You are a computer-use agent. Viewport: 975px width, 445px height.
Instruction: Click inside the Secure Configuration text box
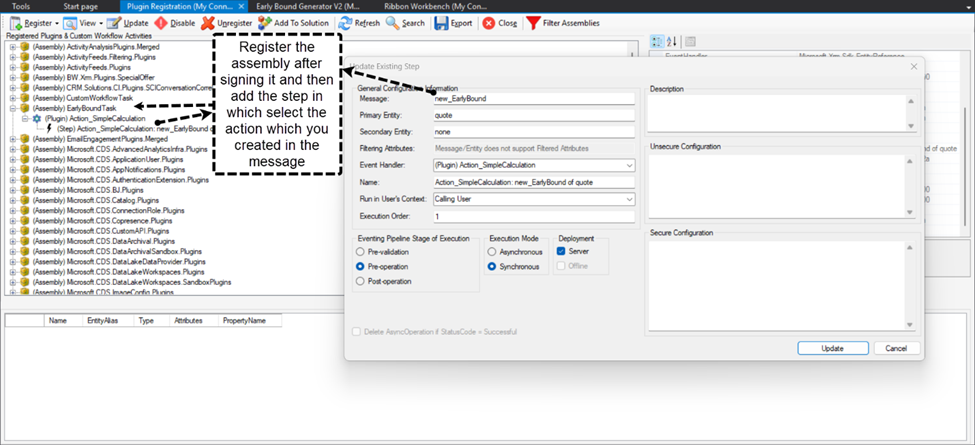pyautogui.click(x=776, y=286)
